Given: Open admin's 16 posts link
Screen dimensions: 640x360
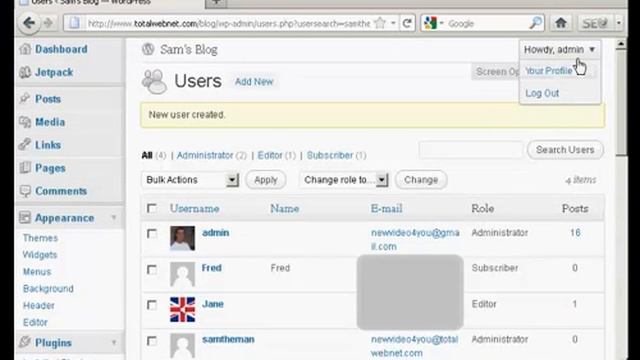Looking at the screenshot, I should point(575,233).
